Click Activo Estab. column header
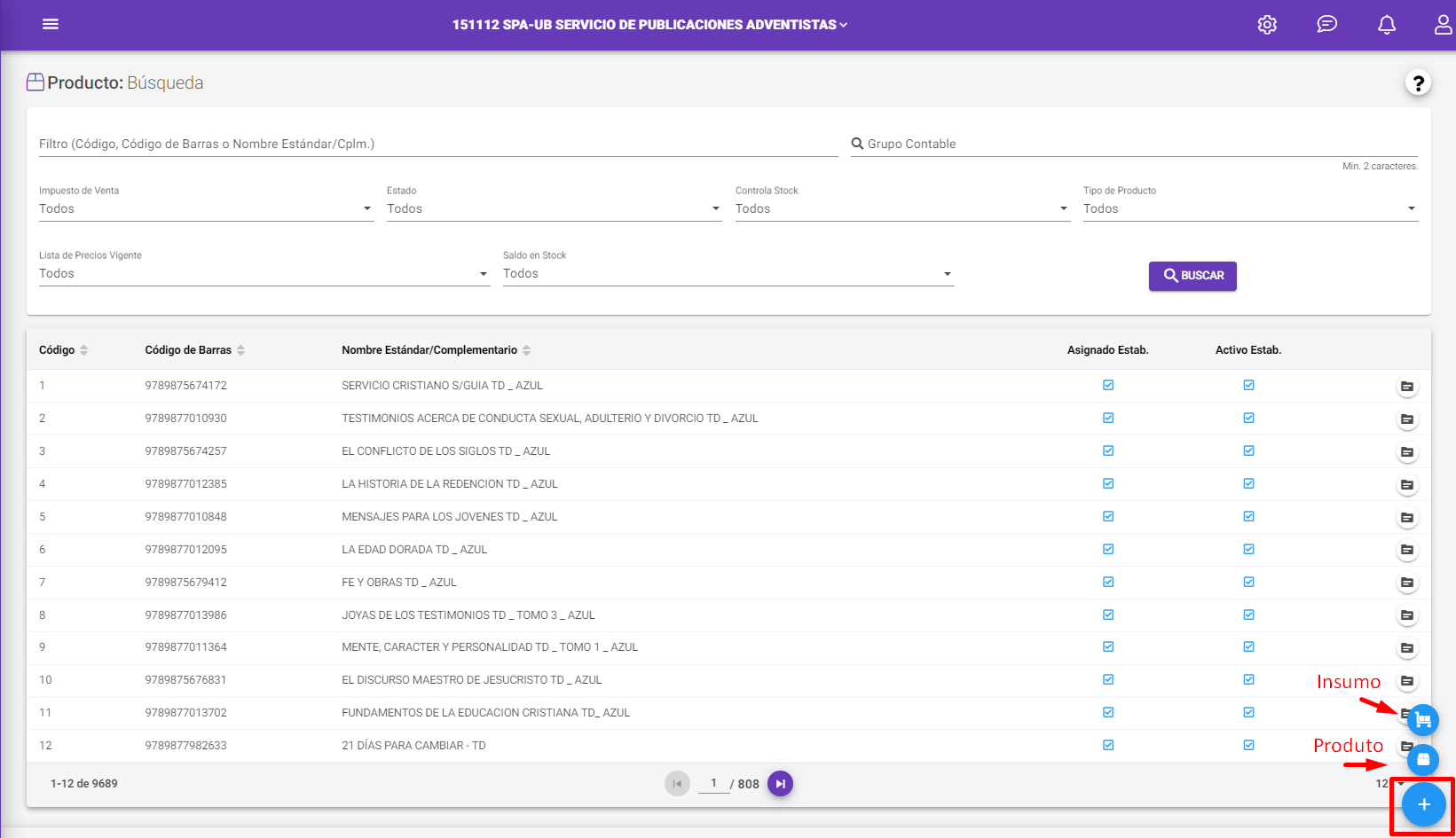1456x838 pixels. [1248, 350]
